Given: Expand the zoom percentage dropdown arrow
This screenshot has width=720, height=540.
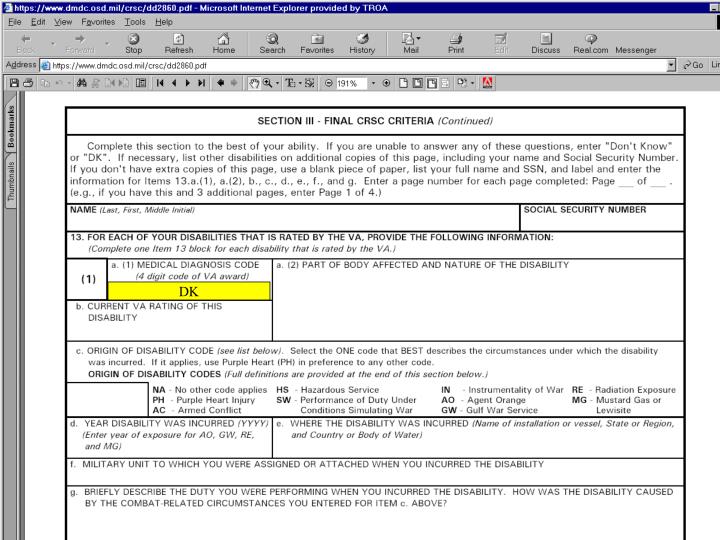Looking at the screenshot, I should click(x=373, y=83).
